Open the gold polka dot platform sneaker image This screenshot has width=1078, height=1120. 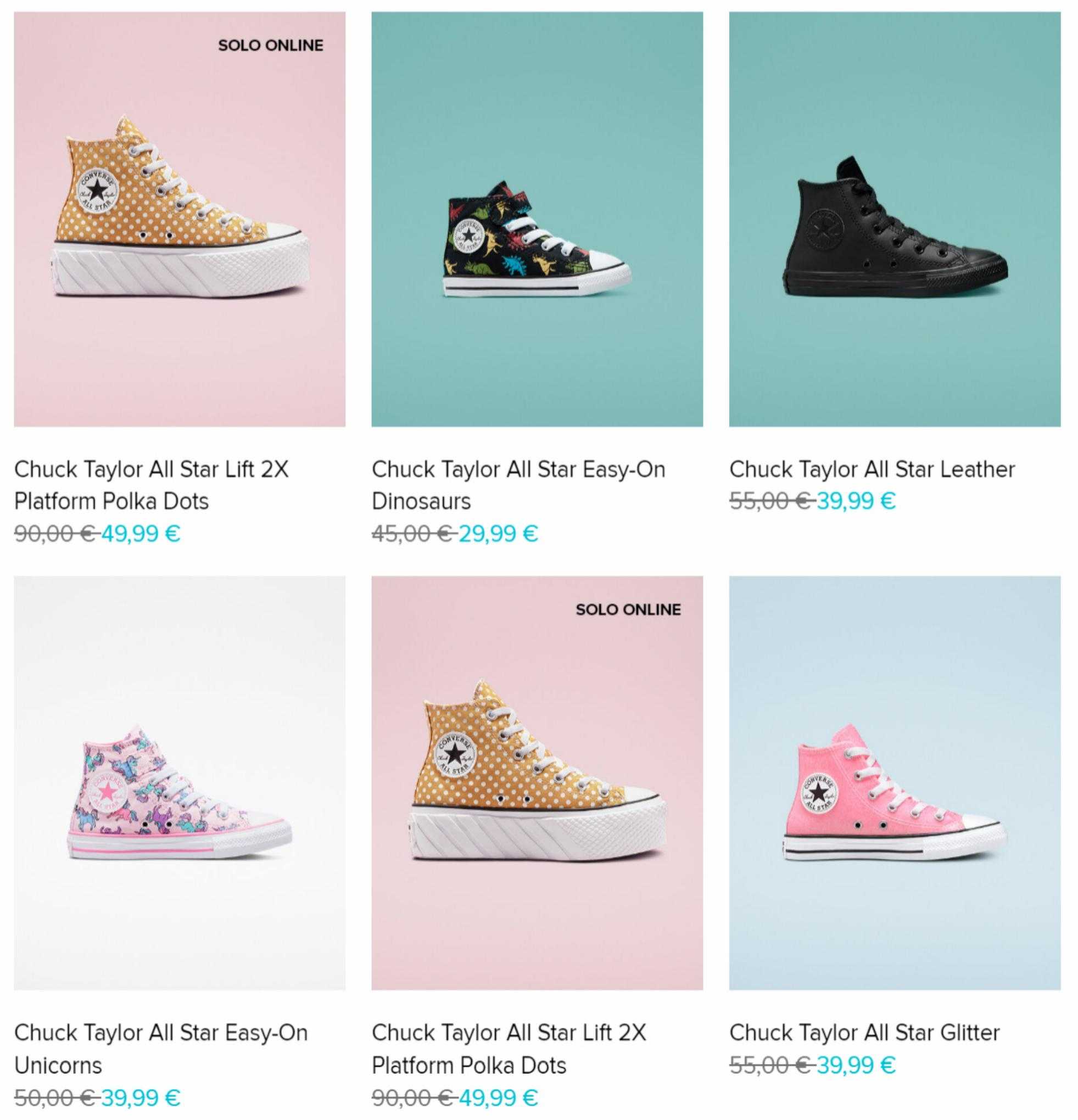(x=180, y=220)
